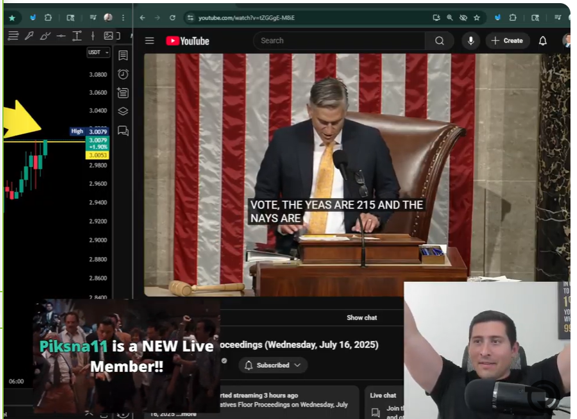Select the brush tool in the chart toolbar
The image size is (577, 419).
coord(45,36)
